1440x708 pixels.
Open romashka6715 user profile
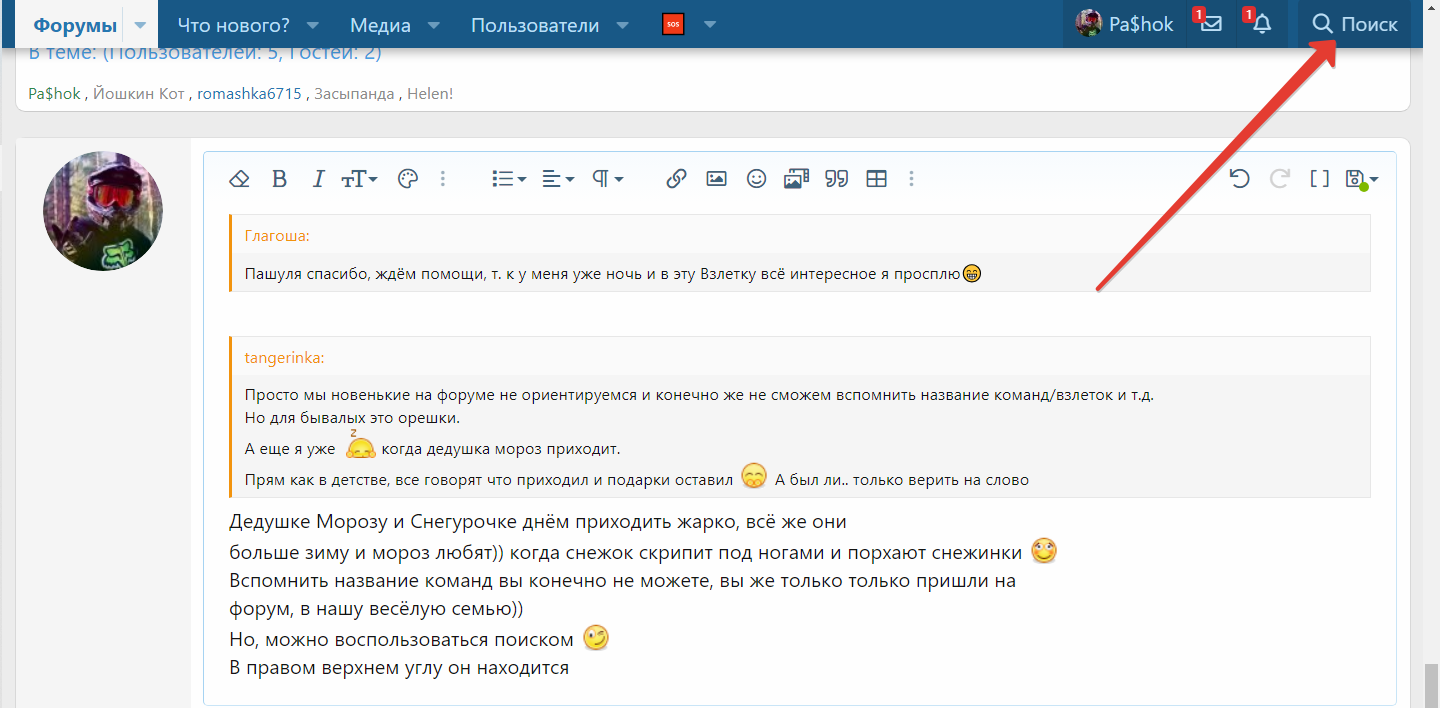[249, 94]
